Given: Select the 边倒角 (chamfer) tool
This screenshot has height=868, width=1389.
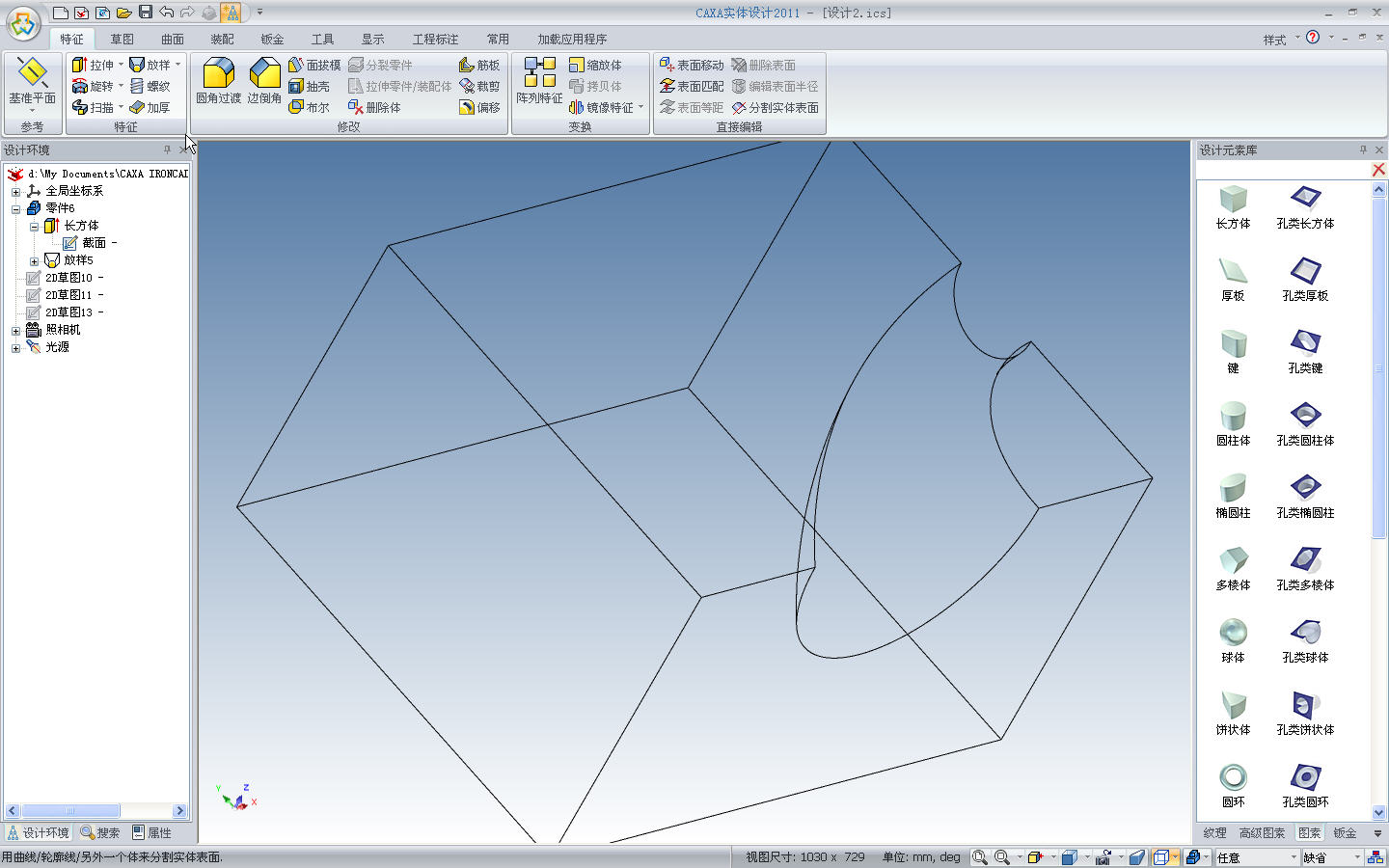Looking at the screenshot, I should (x=263, y=79).
